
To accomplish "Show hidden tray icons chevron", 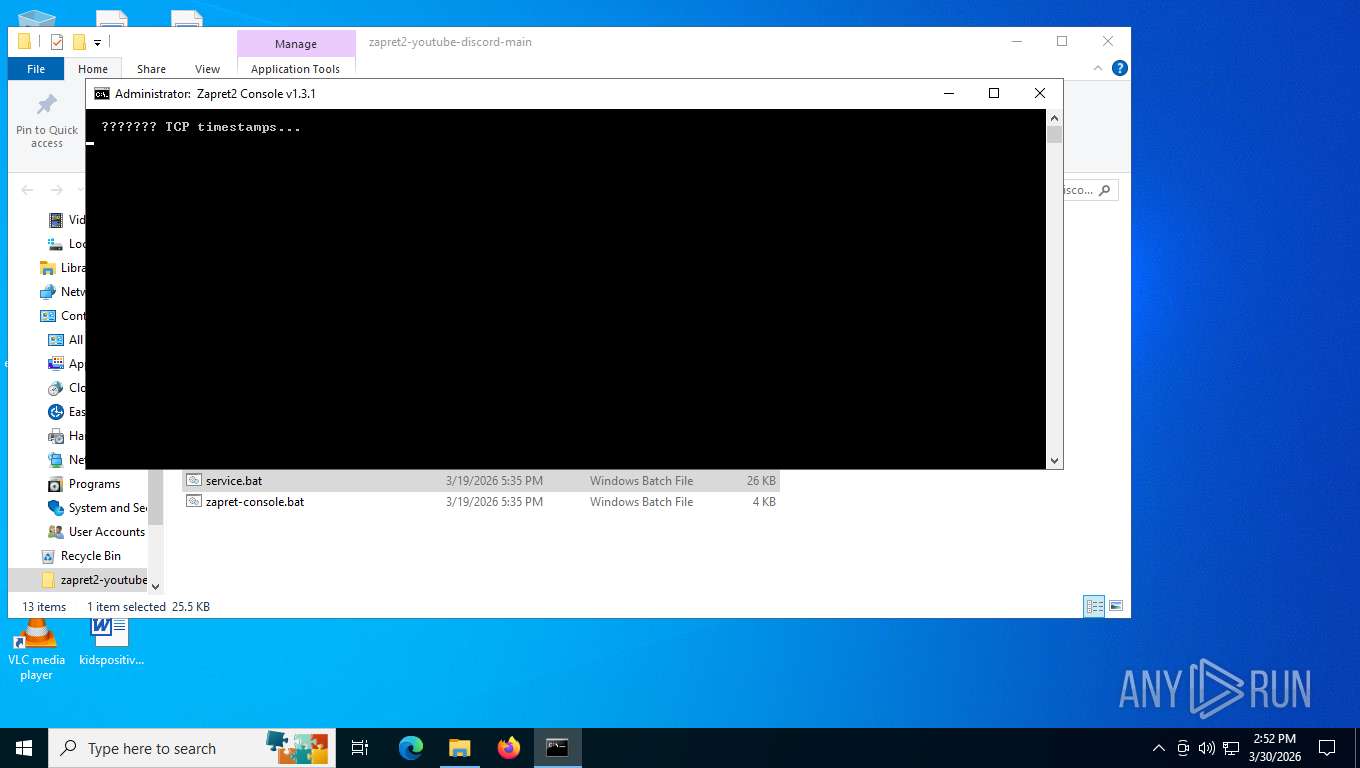I will 1159,748.
